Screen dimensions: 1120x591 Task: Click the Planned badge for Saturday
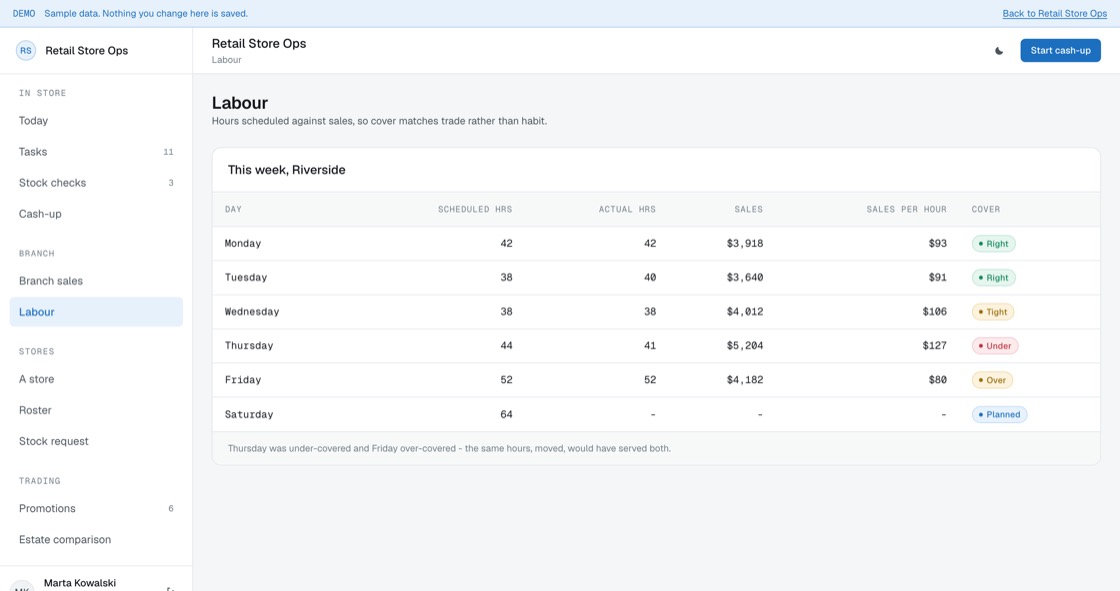[999, 414]
